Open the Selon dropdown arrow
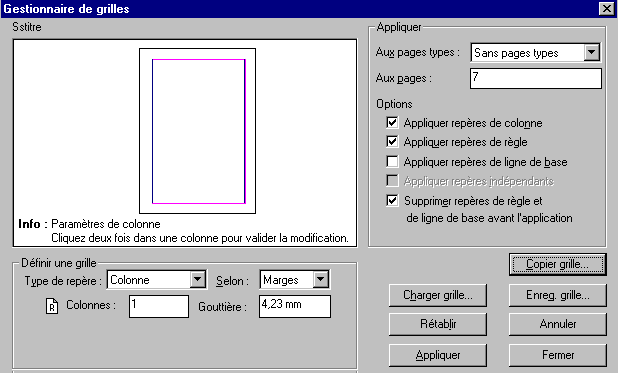The width and height of the screenshot is (618, 373). point(321,280)
